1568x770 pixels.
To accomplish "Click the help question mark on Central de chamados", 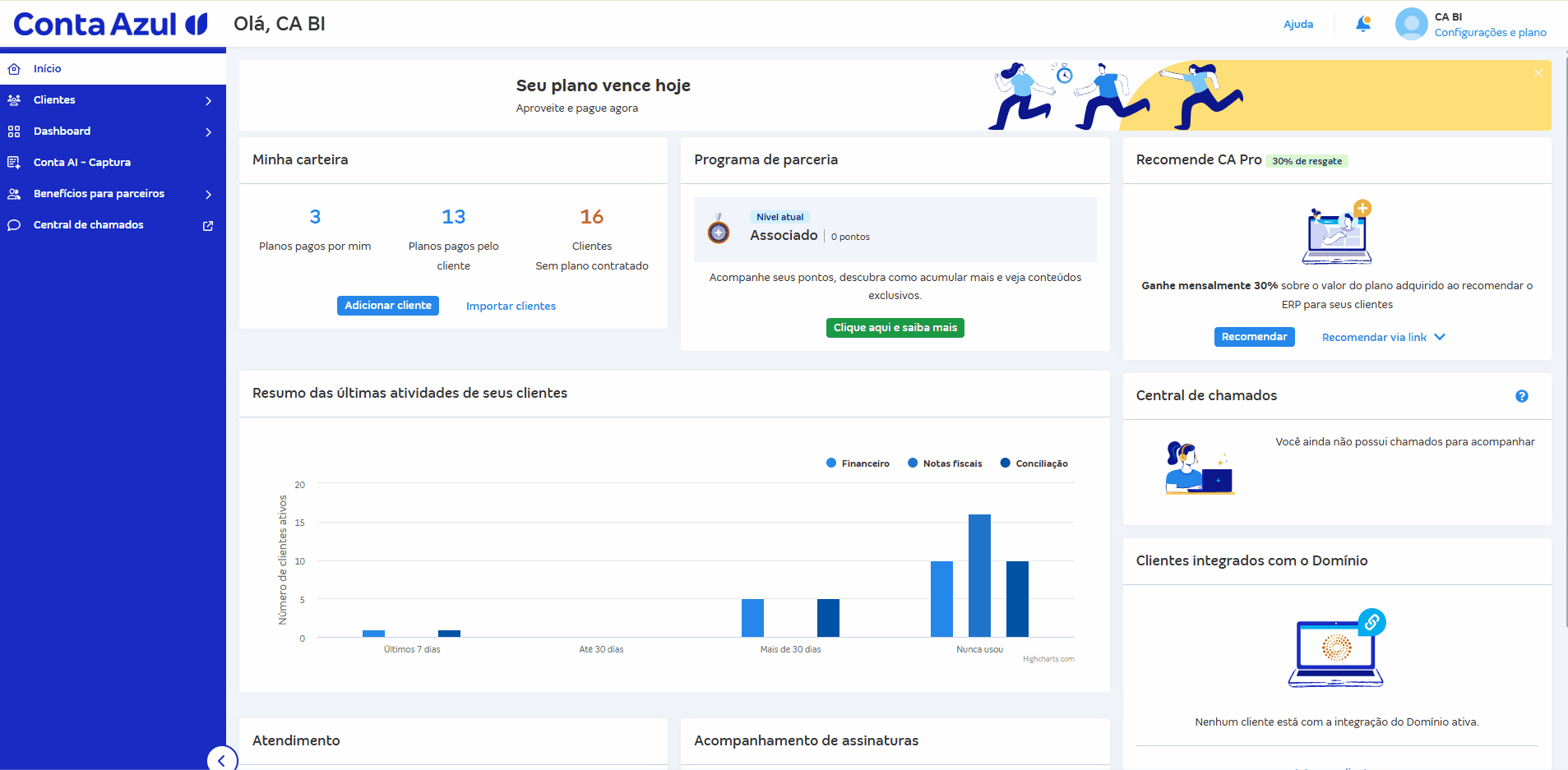I will click(1522, 396).
